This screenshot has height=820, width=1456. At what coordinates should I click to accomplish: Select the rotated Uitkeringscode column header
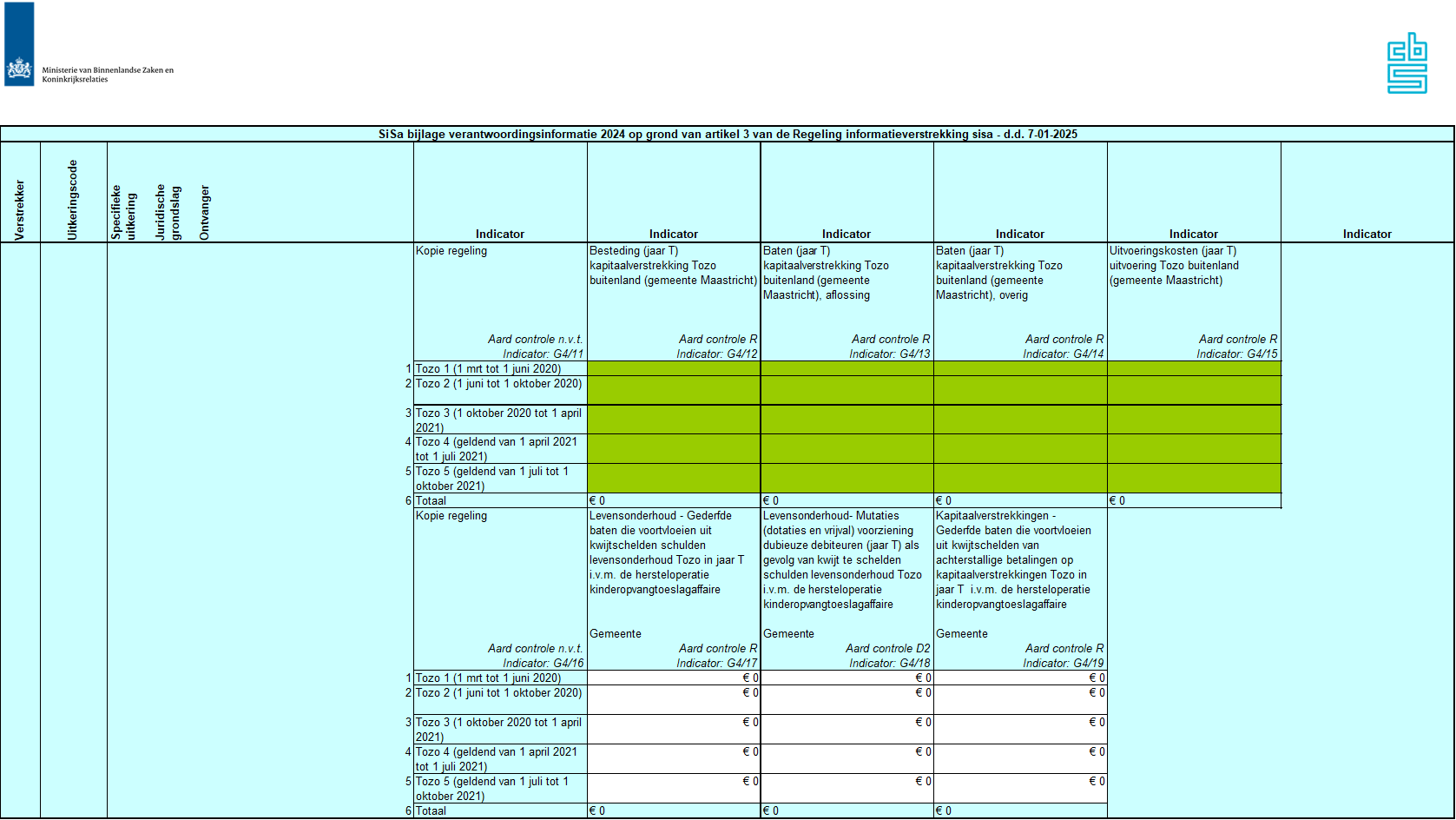[x=73, y=200]
